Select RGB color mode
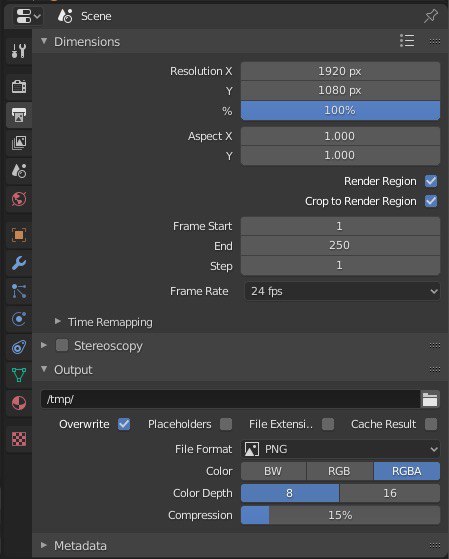The width and height of the screenshot is (449, 559). (339, 471)
